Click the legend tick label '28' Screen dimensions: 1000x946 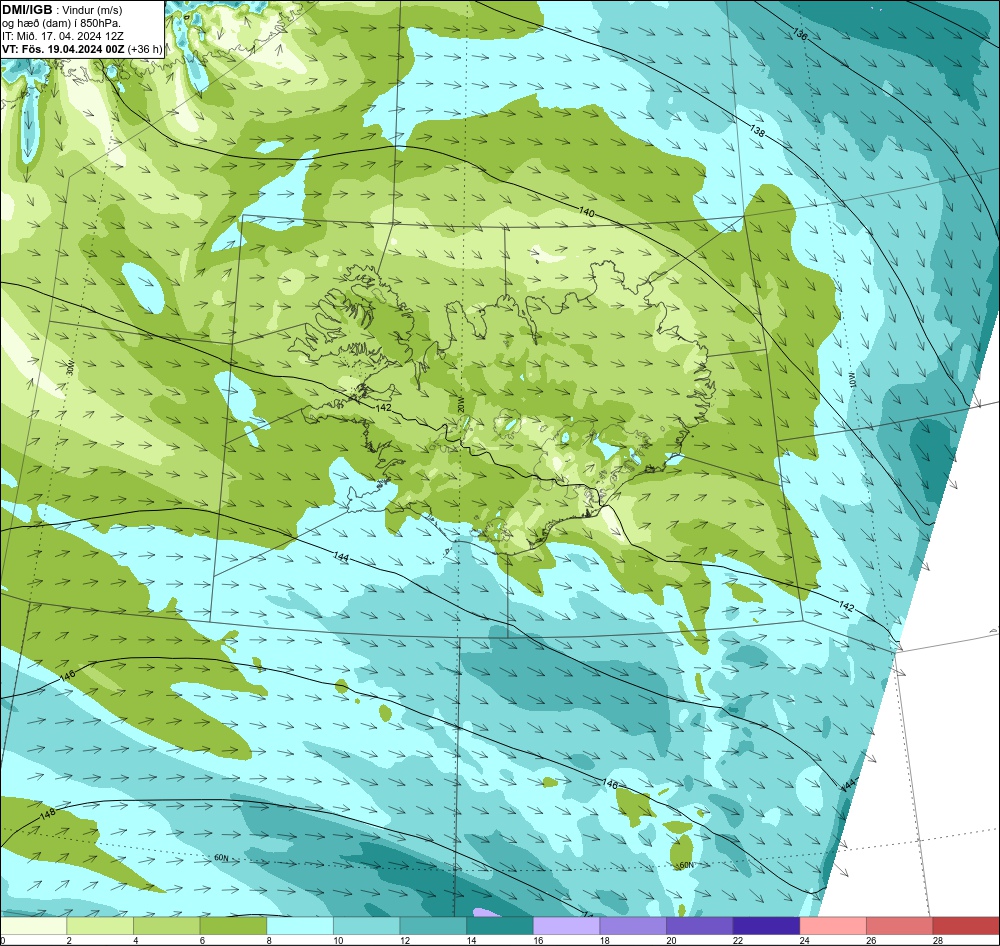[938, 940]
